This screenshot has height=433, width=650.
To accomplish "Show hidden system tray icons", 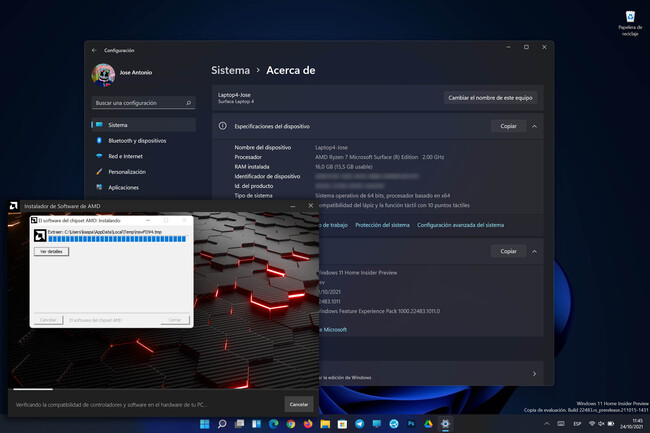I will coord(547,424).
